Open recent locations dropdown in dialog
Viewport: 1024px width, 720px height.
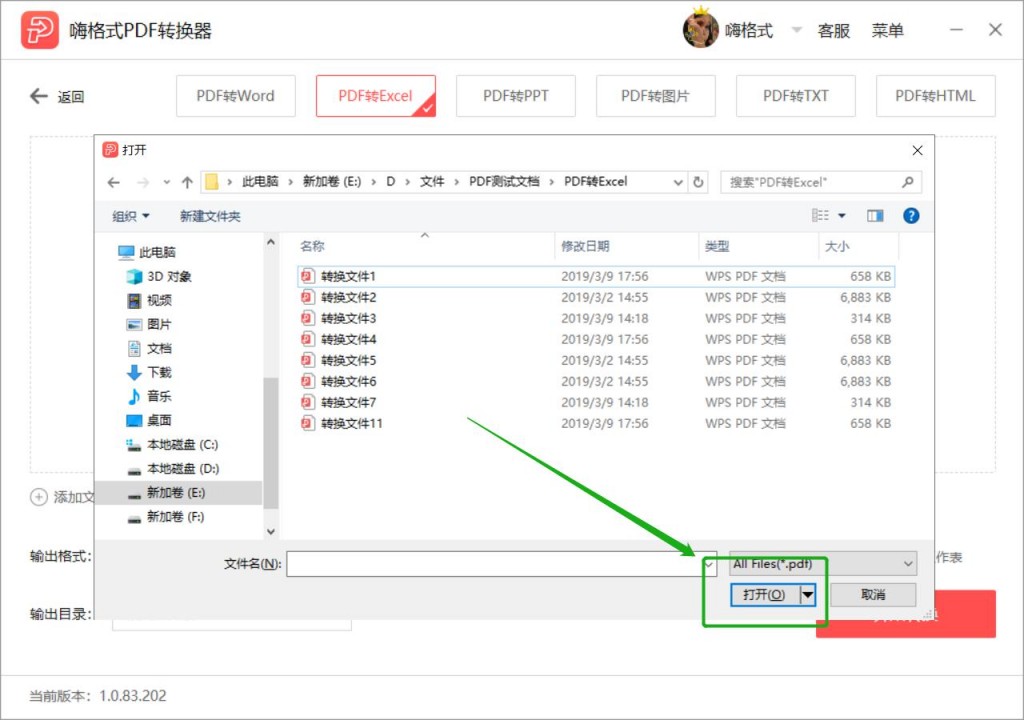pyautogui.click(x=167, y=182)
